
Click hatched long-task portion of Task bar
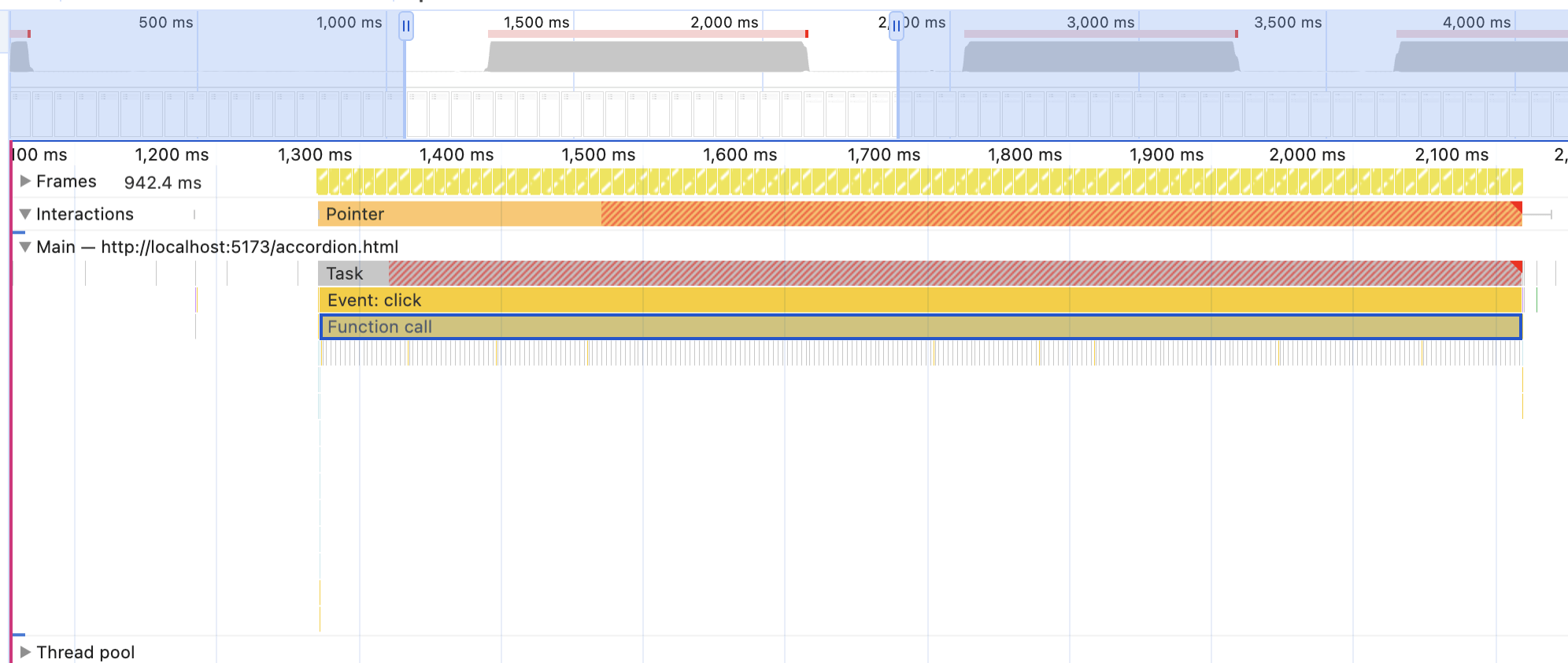945,273
